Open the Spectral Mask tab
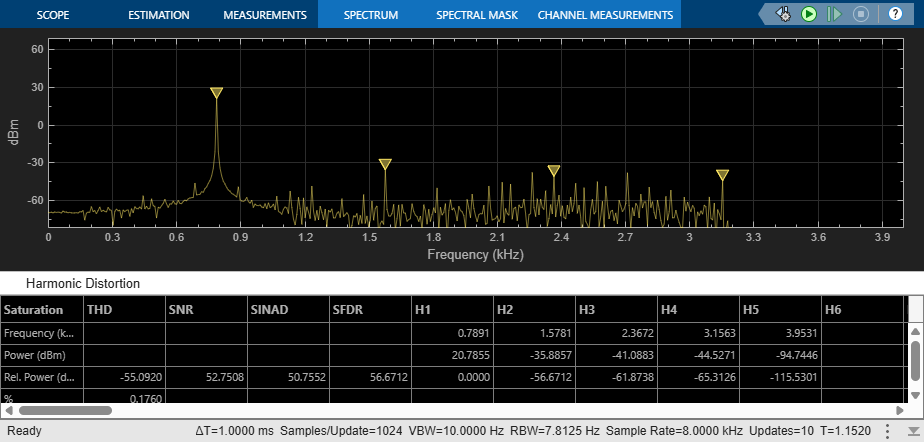Viewport: 924px width, 442px height. click(x=475, y=16)
